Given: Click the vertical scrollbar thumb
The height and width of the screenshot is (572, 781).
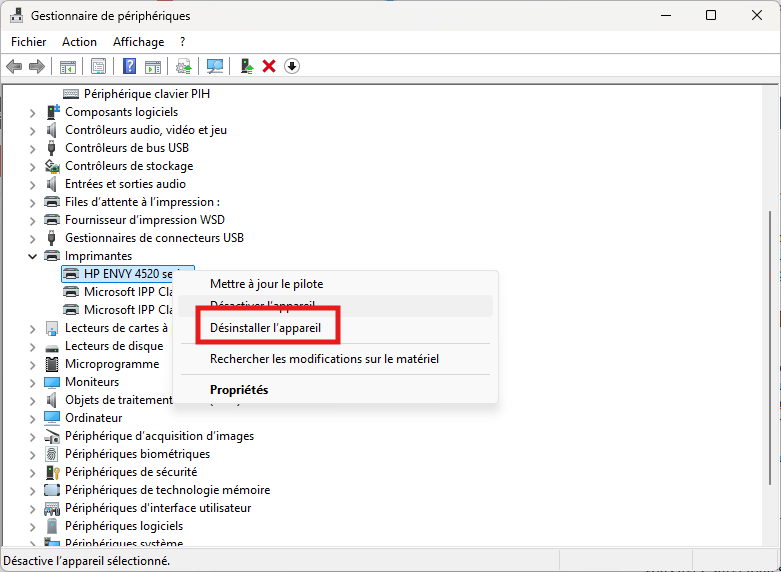Looking at the screenshot, I should (x=772, y=349).
